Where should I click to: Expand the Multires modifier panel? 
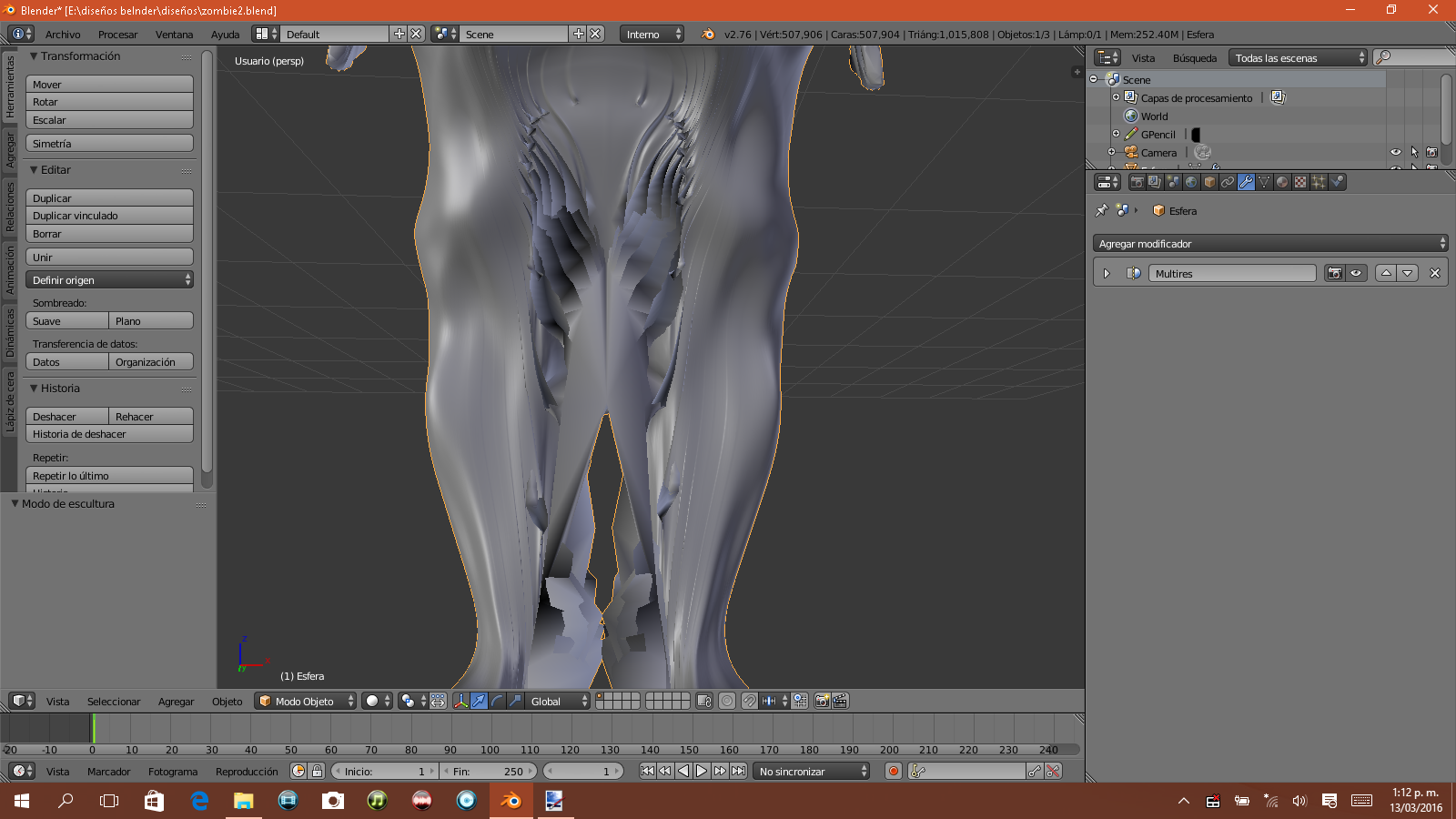(1107, 273)
